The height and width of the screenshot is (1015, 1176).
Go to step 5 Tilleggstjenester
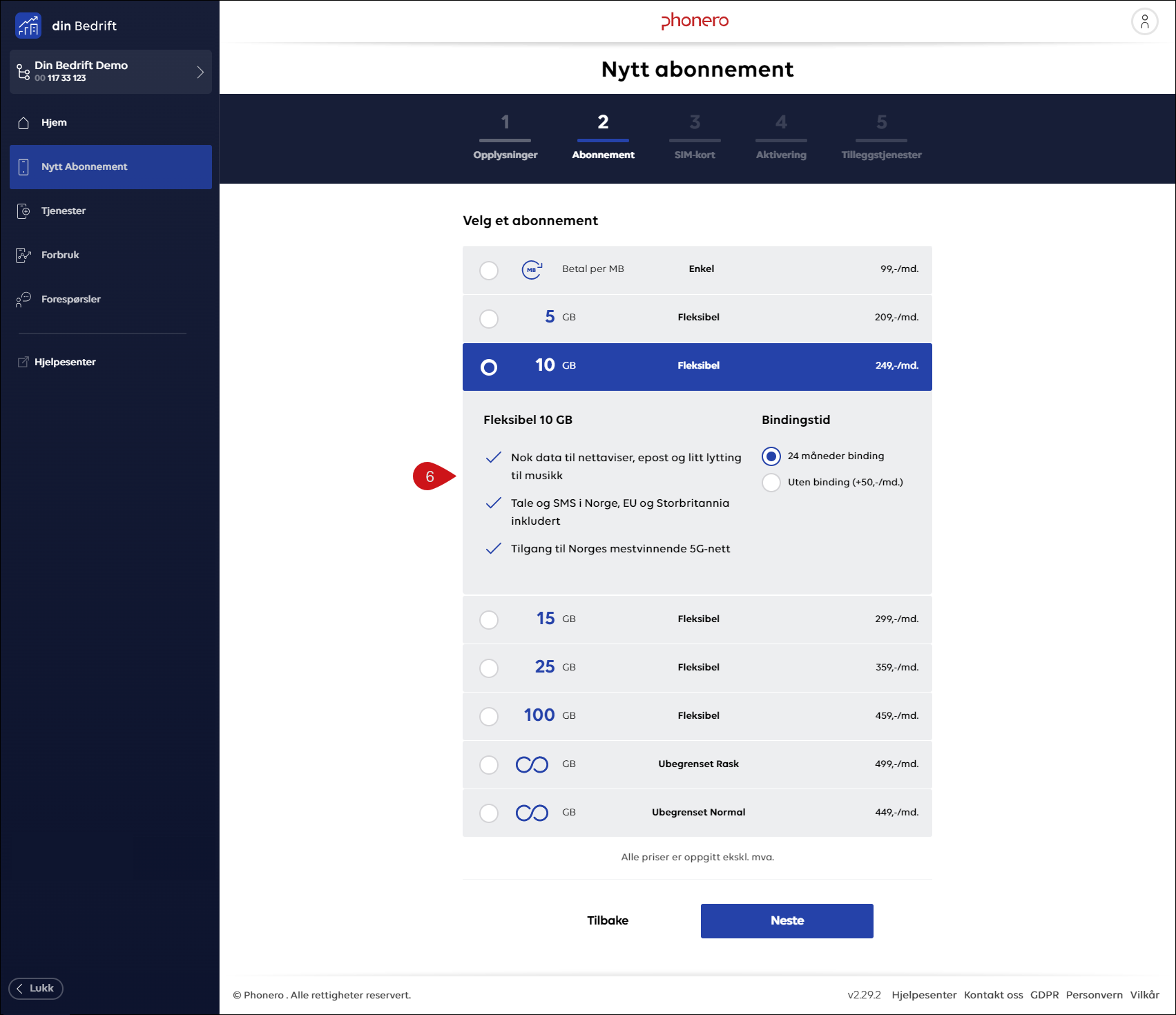click(x=882, y=137)
